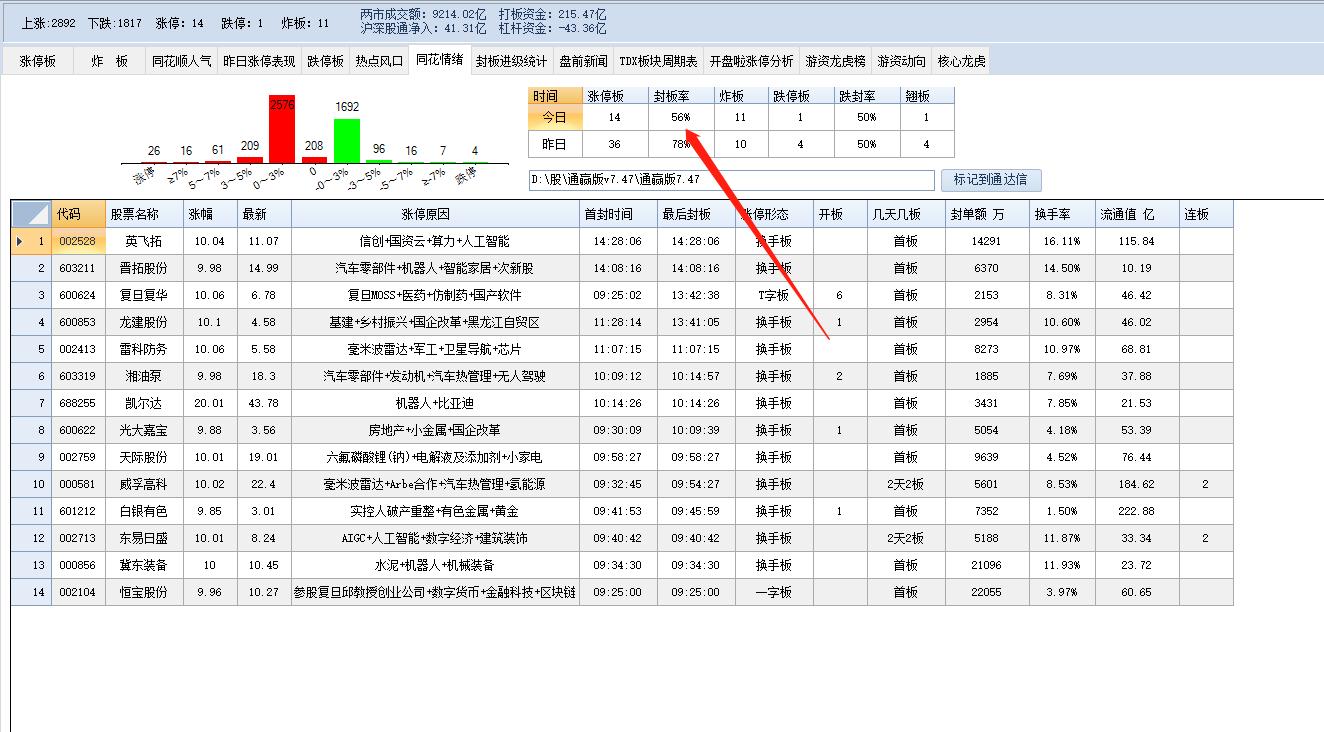Select the 今日 row in the summary table
This screenshot has height=732, width=1324.
[552, 116]
